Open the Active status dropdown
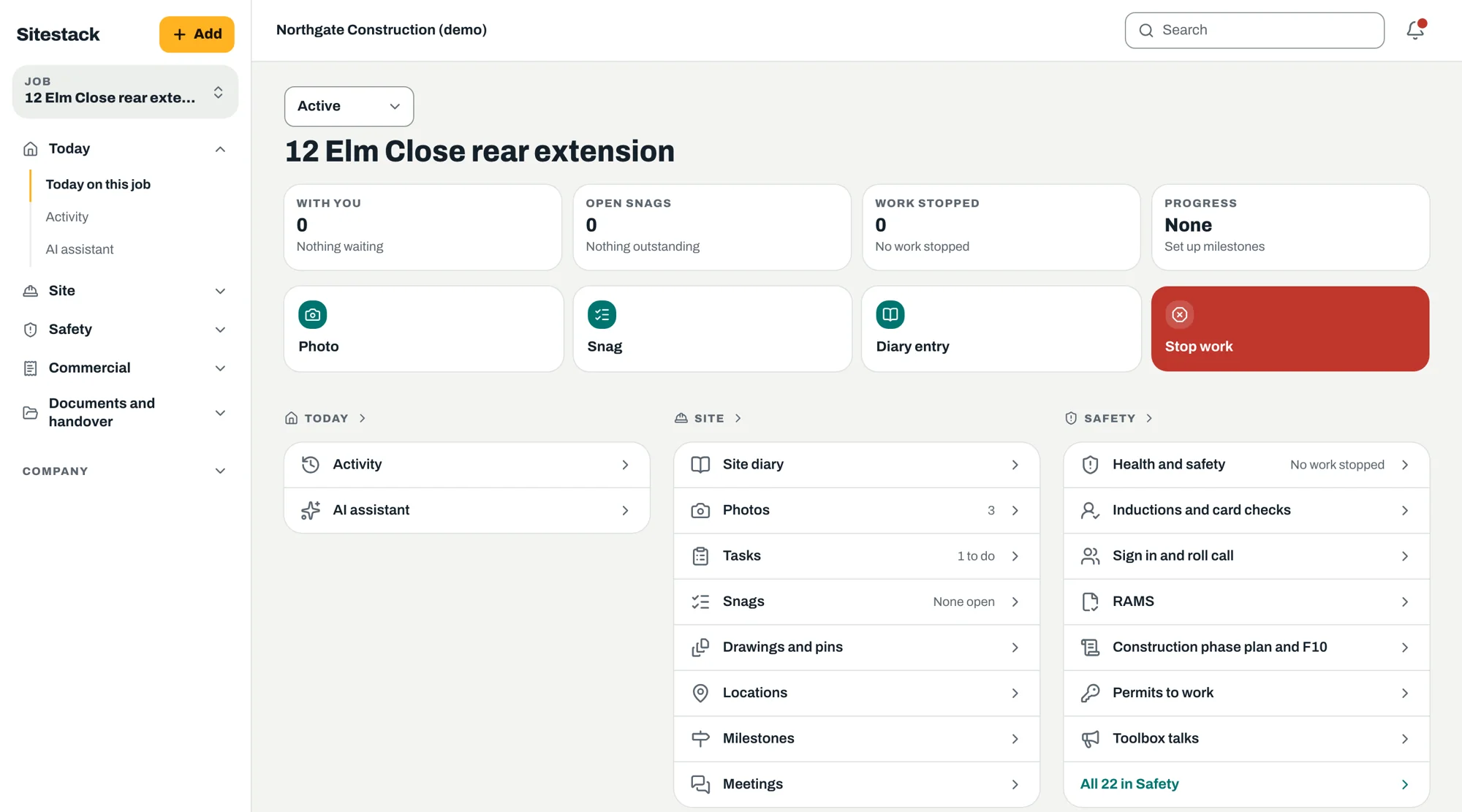This screenshot has height=812, width=1462. click(x=349, y=107)
